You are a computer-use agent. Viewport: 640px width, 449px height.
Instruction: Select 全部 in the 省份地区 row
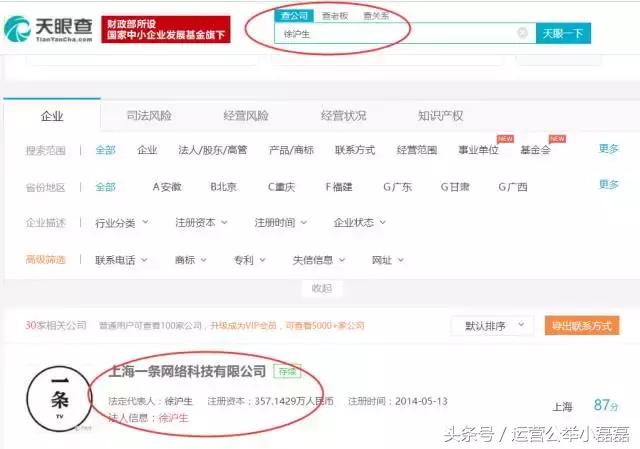point(105,187)
